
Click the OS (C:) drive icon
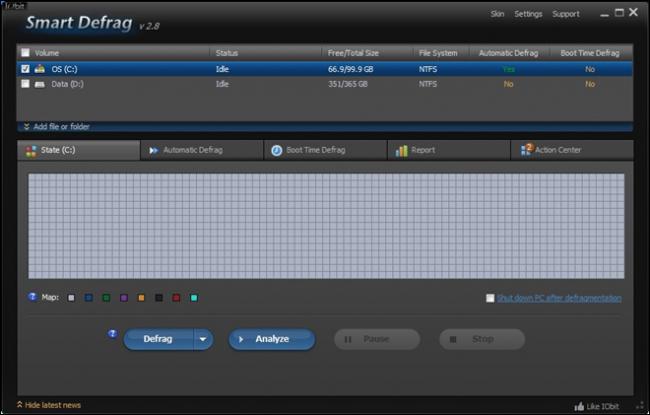pos(40,69)
